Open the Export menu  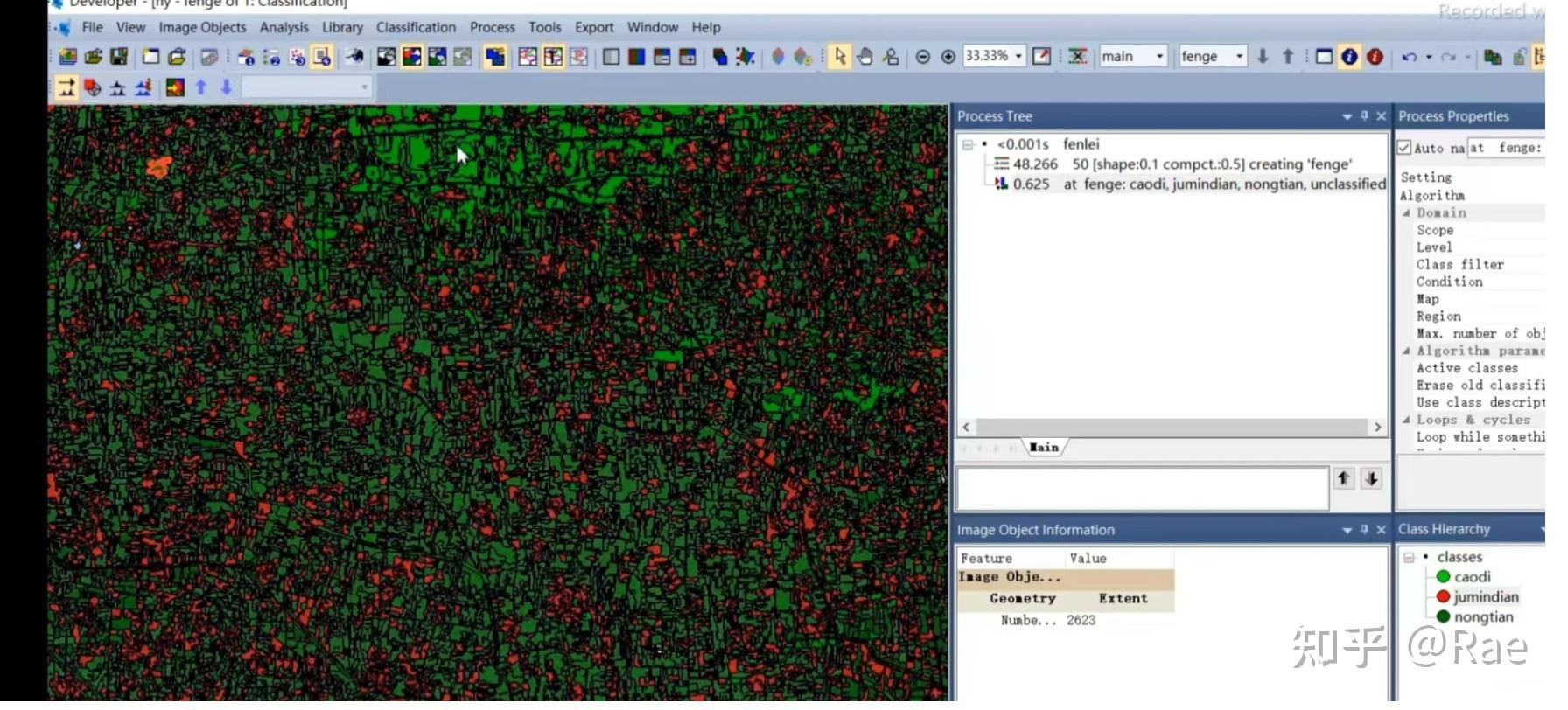pyautogui.click(x=594, y=27)
